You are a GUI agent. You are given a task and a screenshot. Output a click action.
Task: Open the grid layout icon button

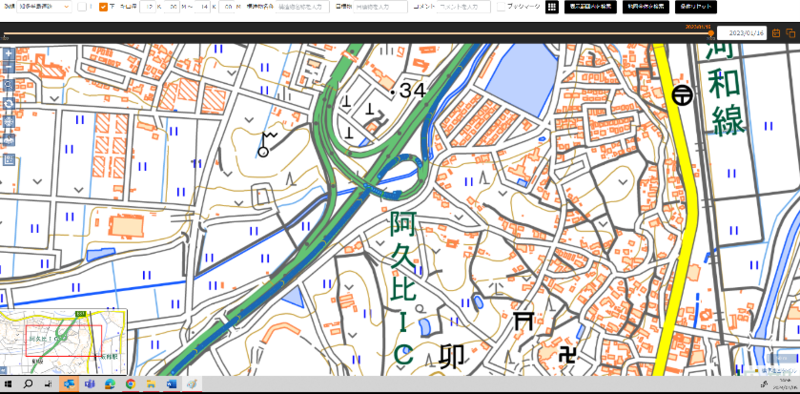click(552, 7)
